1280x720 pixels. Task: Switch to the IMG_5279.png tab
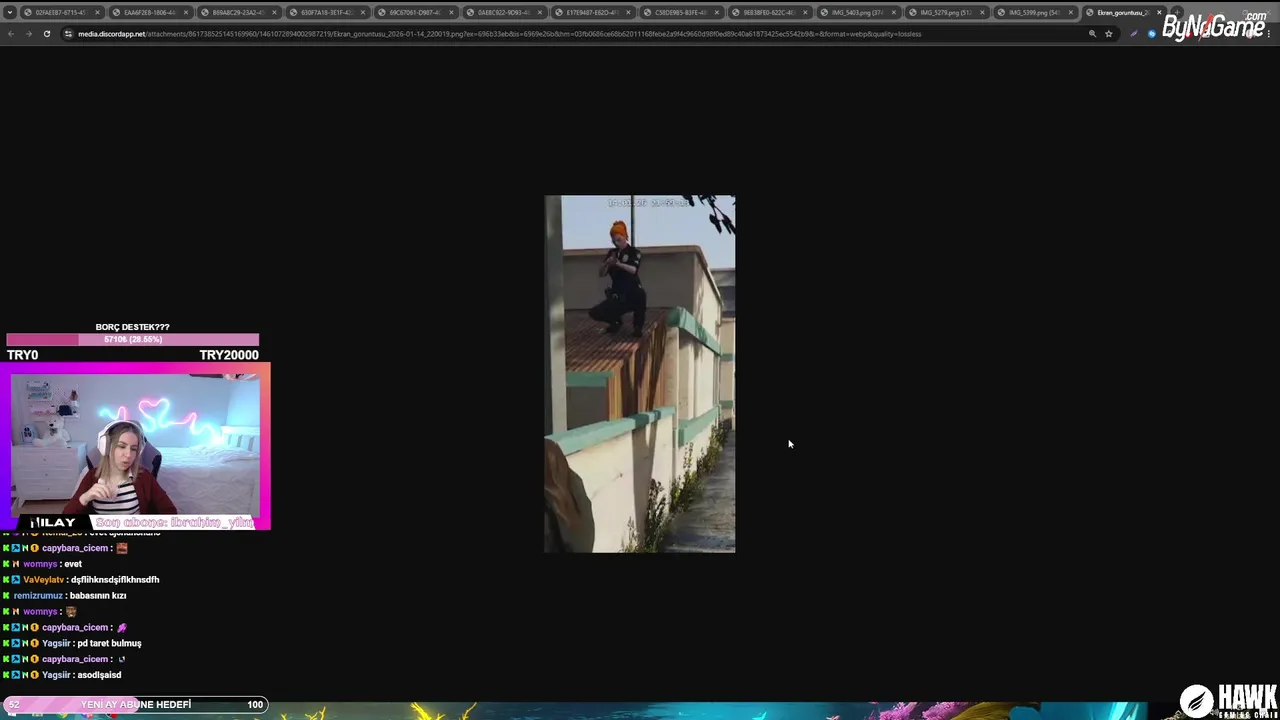point(946,13)
